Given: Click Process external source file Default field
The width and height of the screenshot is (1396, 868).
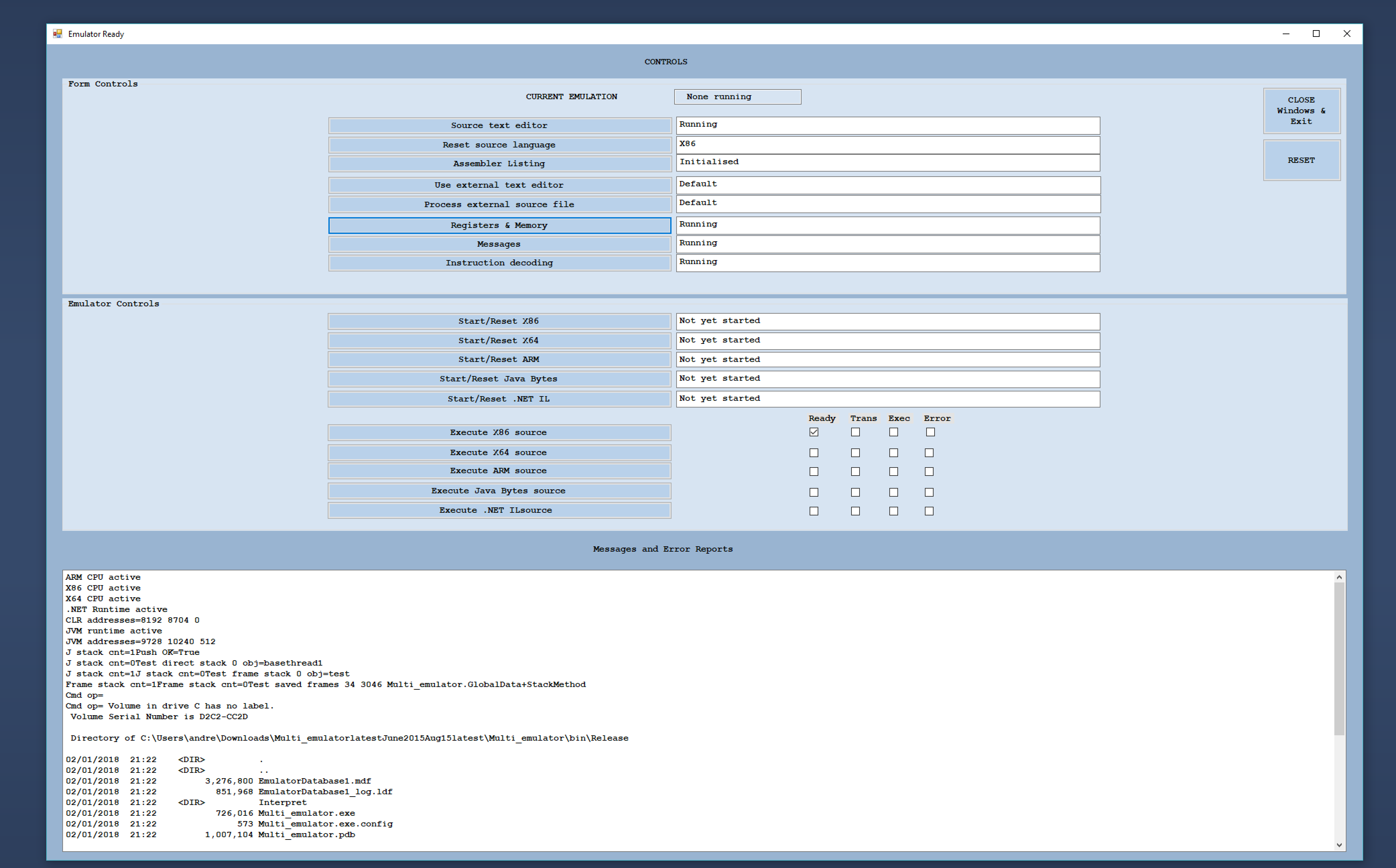Looking at the screenshot, I should click(888, 204).
